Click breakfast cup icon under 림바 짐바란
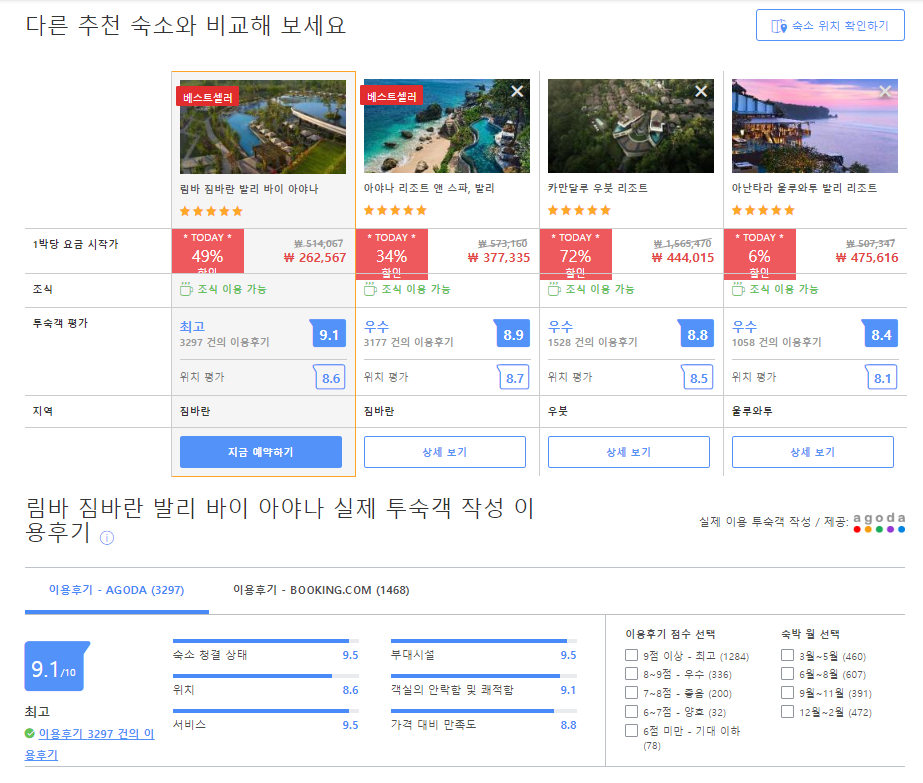Image resolution: width=923 pixels, height=783 pixels. point(186,289)
